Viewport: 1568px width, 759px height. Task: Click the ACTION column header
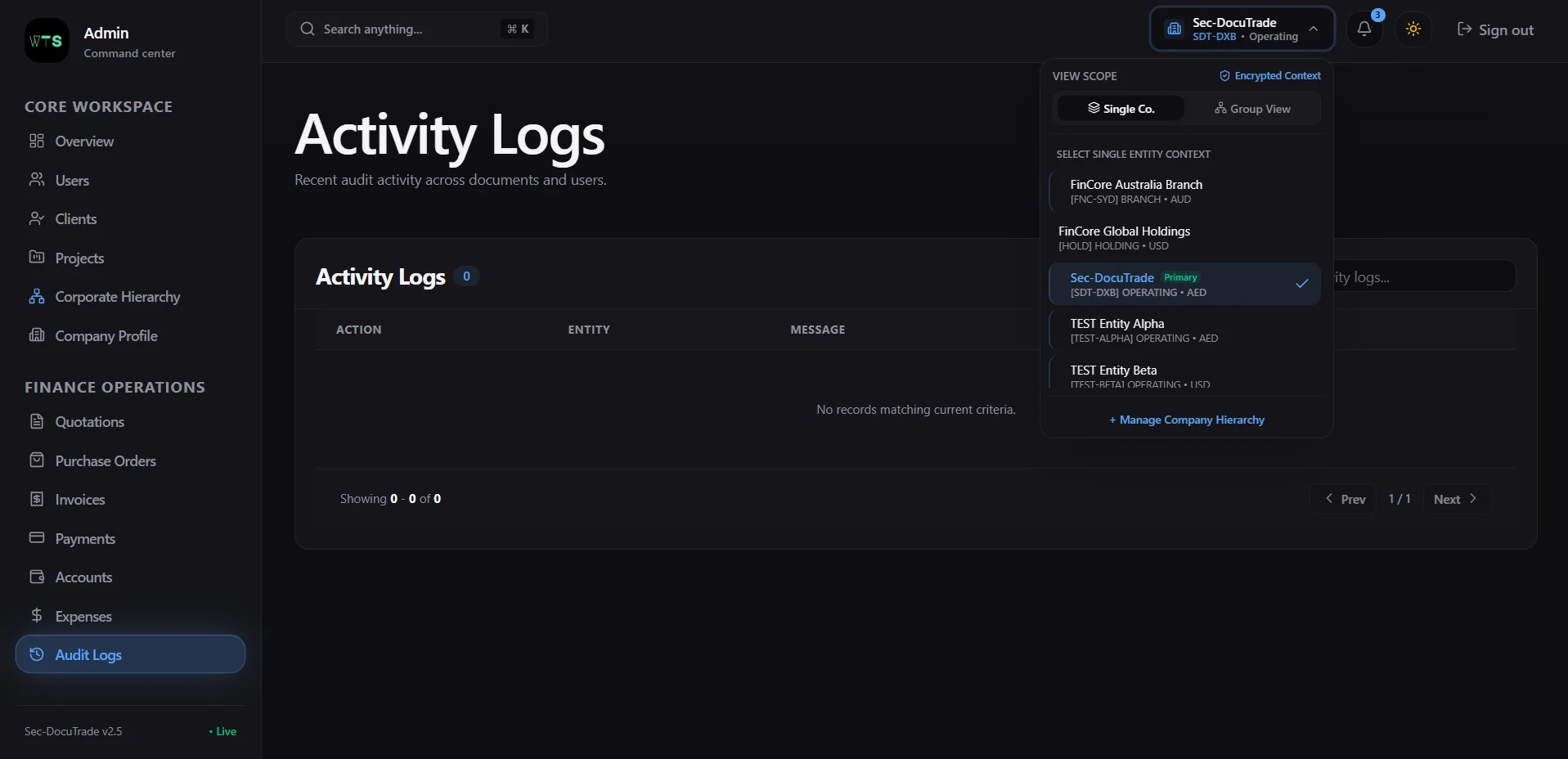[x=358, y=330]
